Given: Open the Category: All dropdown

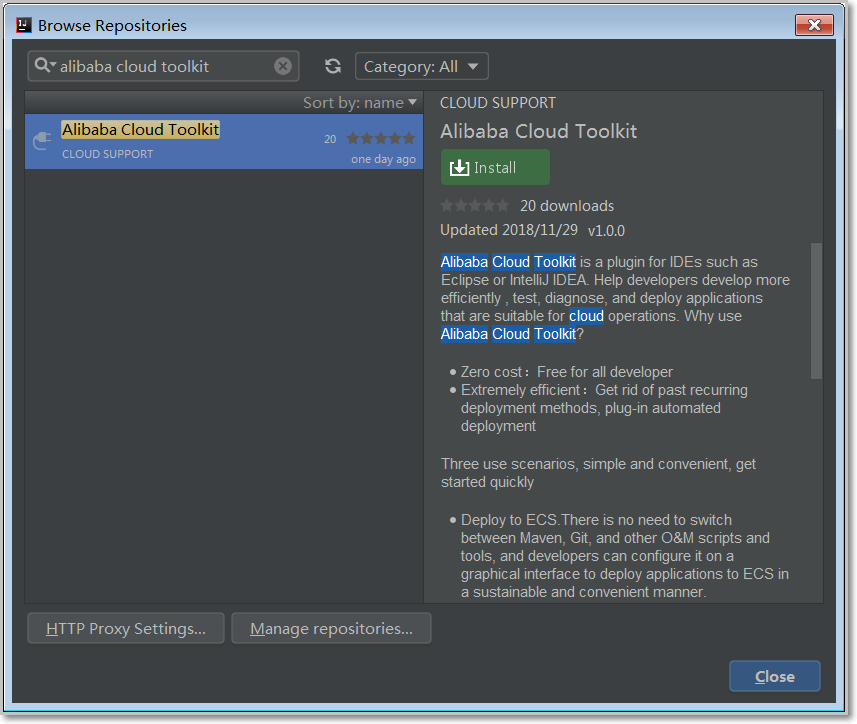Looking at the screenshot, I should tap(421, 65).
